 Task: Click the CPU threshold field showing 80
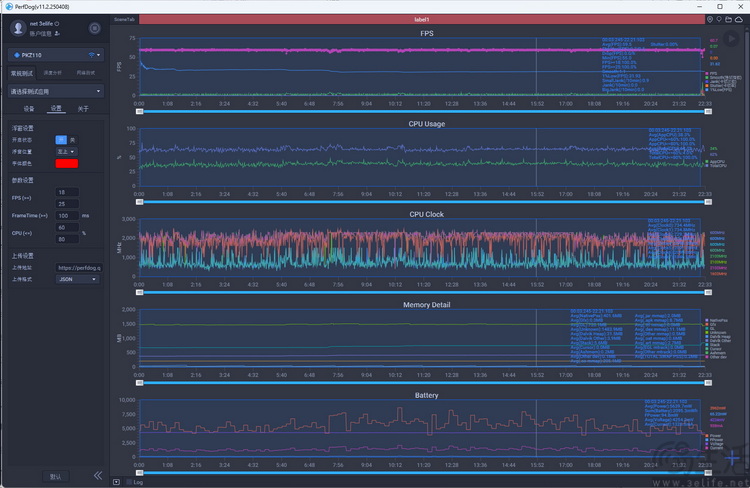[66, 239]
